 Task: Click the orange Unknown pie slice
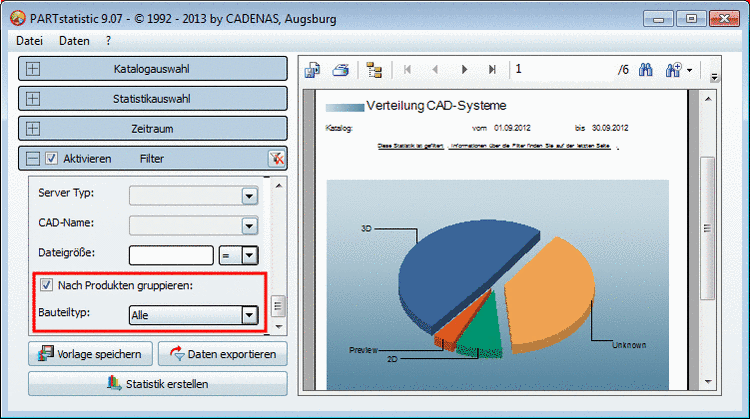click(x=550, y=292)
